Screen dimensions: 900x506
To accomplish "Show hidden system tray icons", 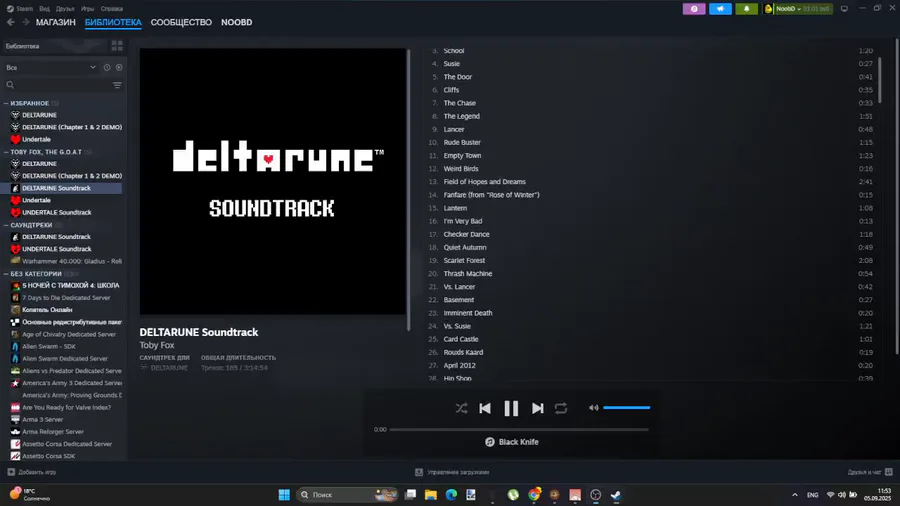I will point(794,495).
